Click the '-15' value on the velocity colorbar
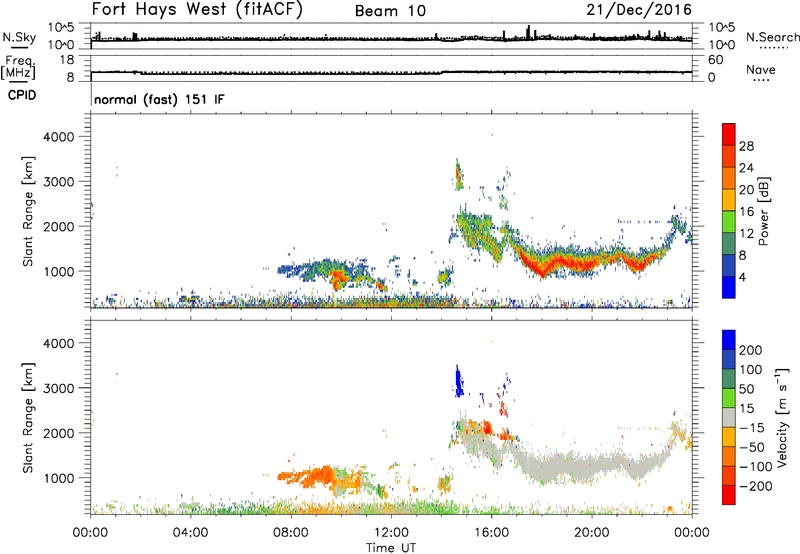Viewport: 800px width, 554px height. click(752, 427)
